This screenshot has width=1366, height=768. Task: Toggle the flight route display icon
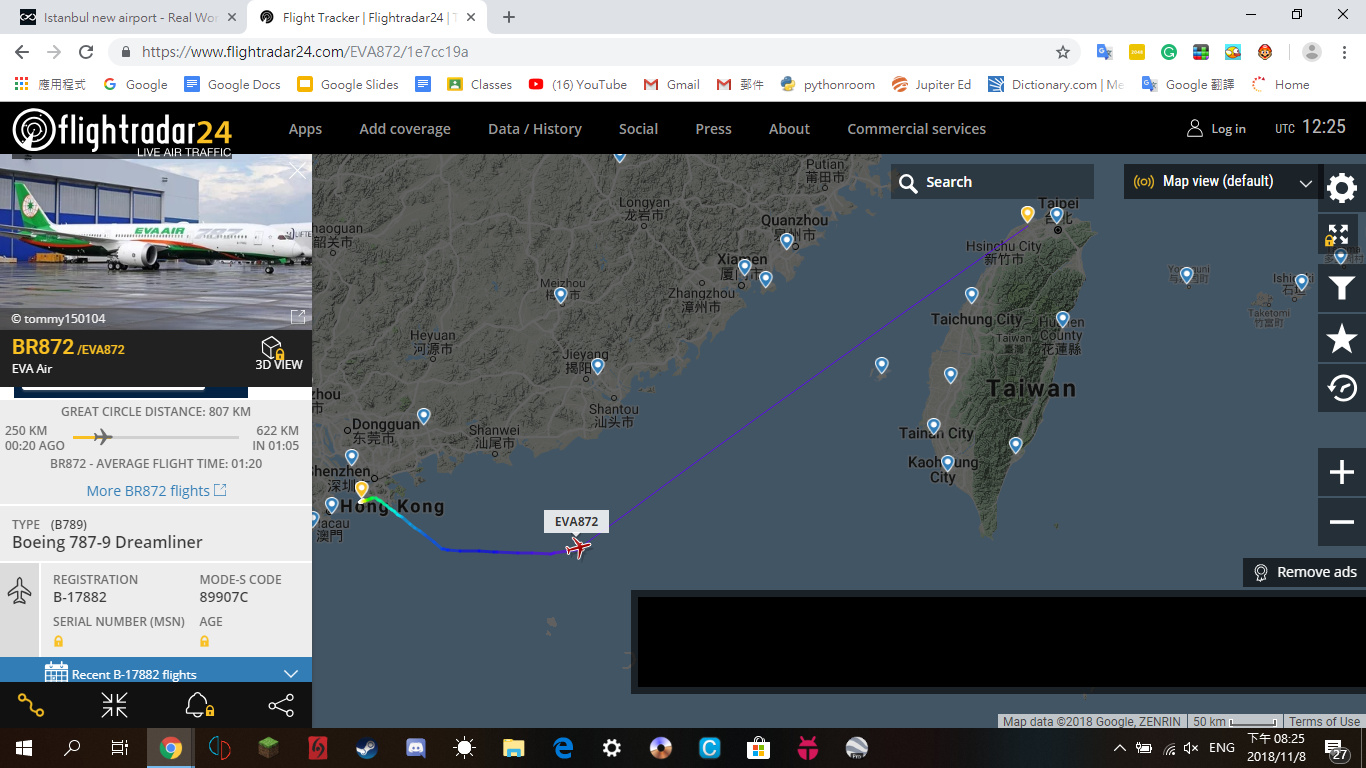[30, 705]
